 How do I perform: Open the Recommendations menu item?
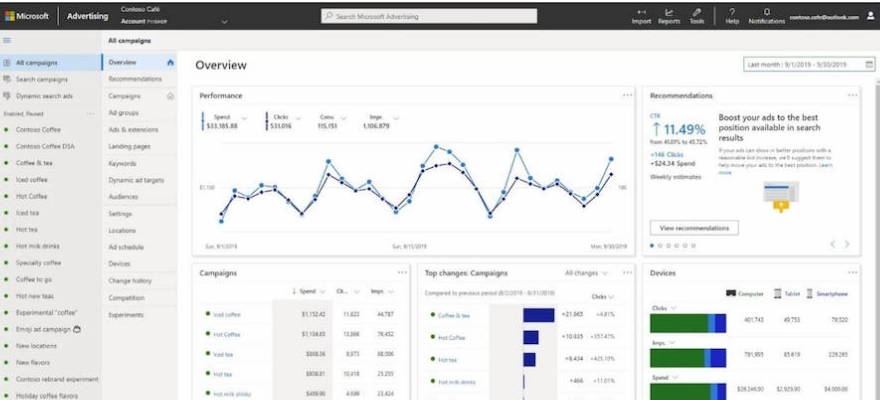tap(135, 79)
